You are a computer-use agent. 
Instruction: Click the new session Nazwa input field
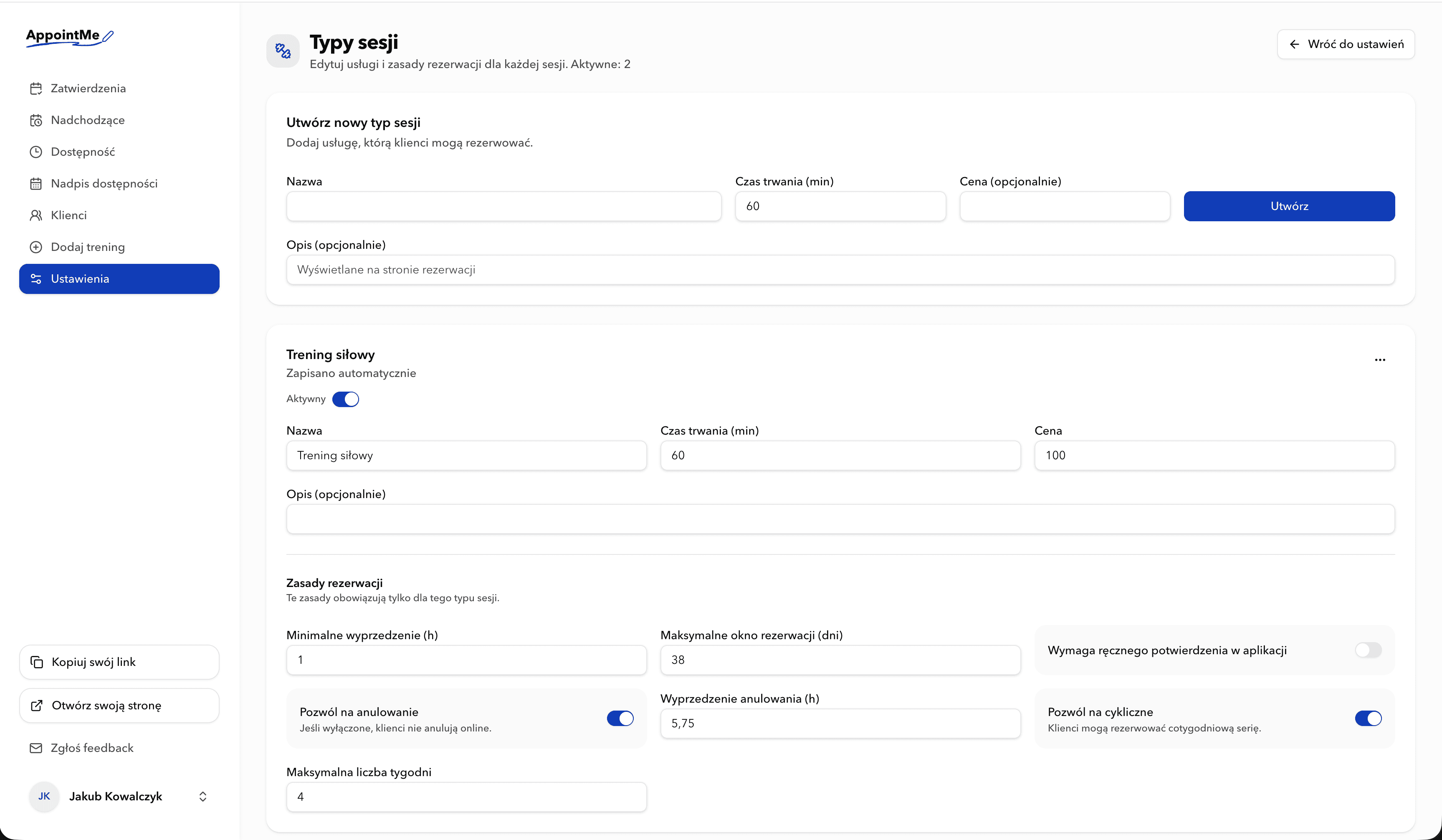click(503, 206)
